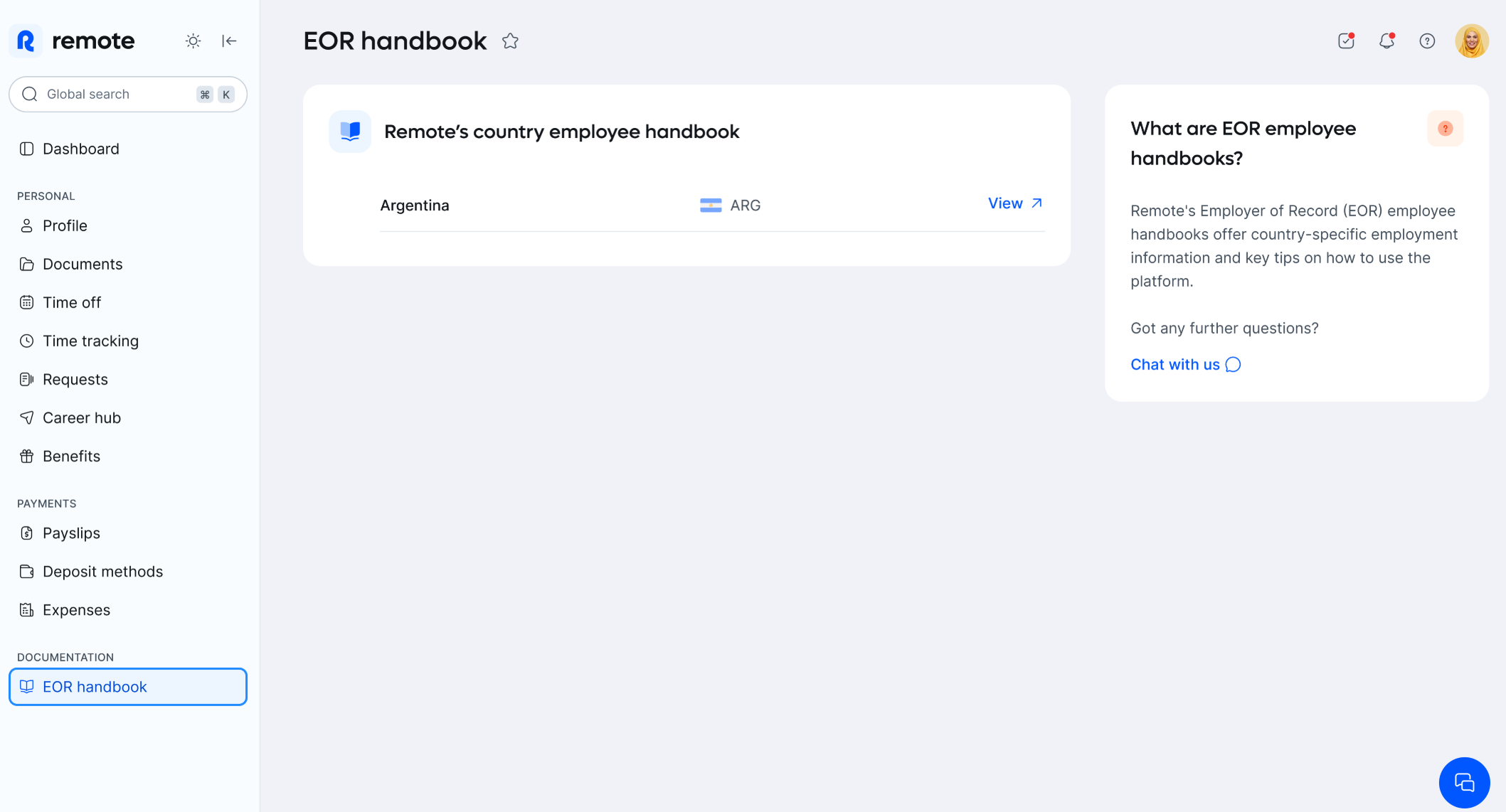The width and height of the screenshot is (1506, 812).
Task: Click the PERSONAL section label
Action: 46,196
